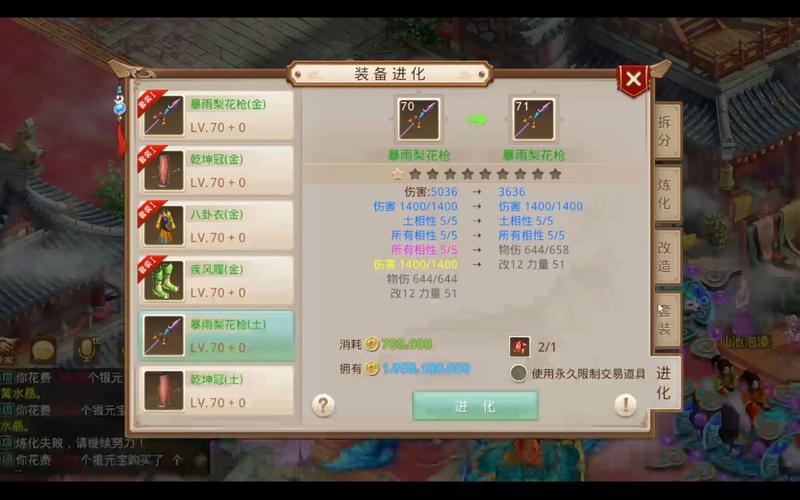Viewport: 800px width, 500px height.
Task: Select 疾风履(金) equipment entry
Action: 216,281
